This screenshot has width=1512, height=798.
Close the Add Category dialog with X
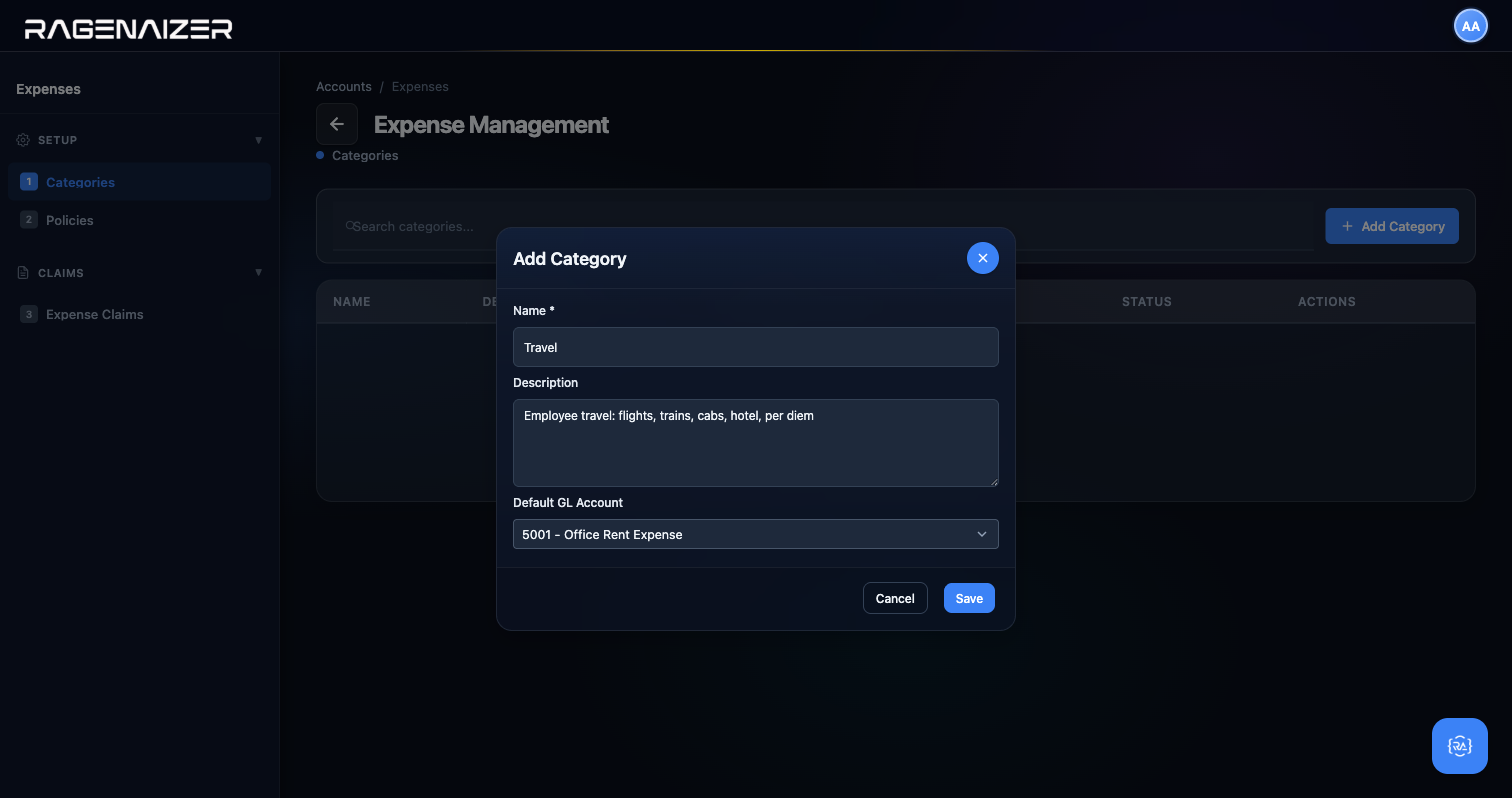click(982, 258)
